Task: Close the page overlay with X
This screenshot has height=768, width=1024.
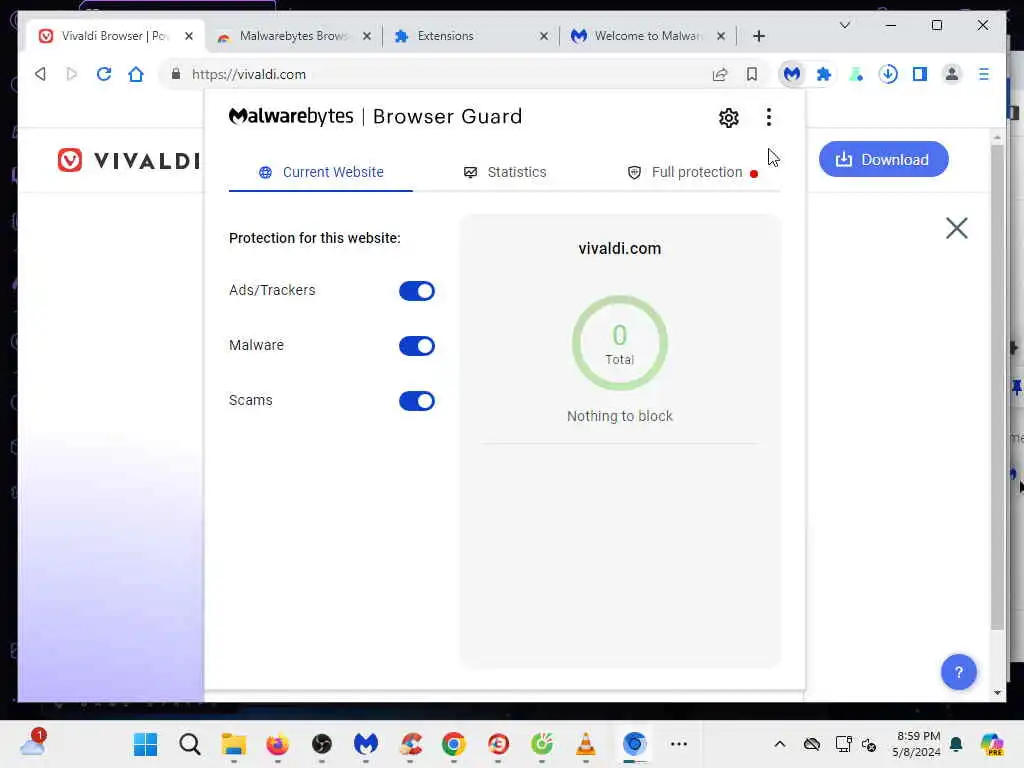Action: pos(957,228)
